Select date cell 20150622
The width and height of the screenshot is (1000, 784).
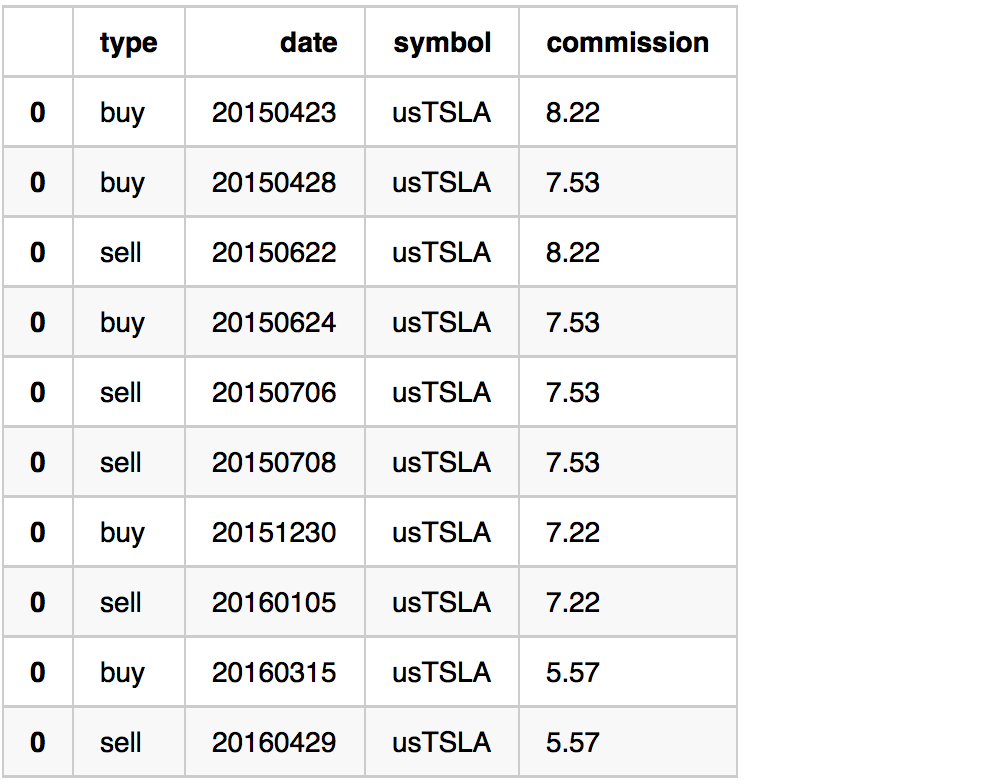click(274, 253)
